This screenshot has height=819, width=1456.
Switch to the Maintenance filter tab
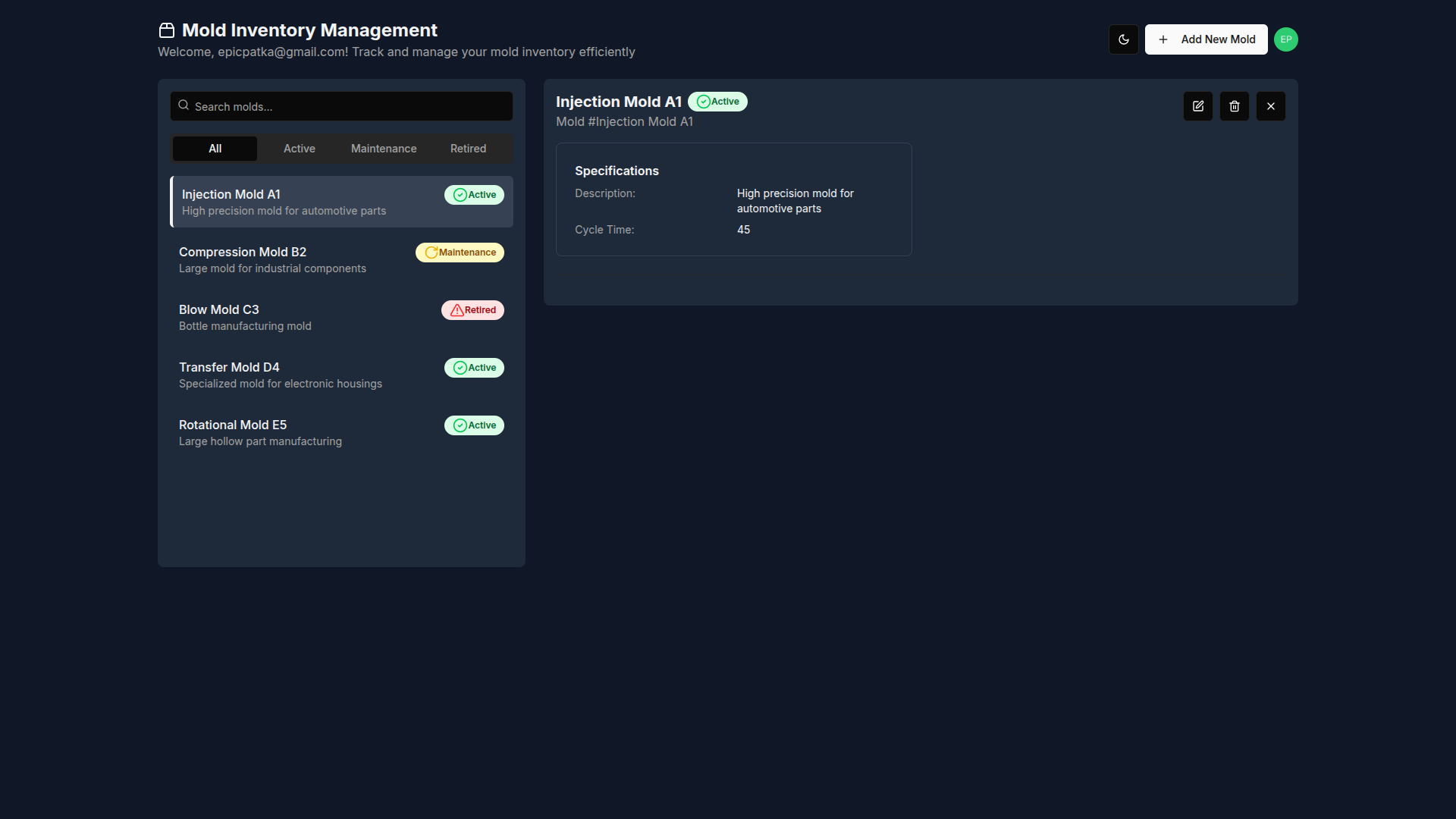click(x=384, y=149)
